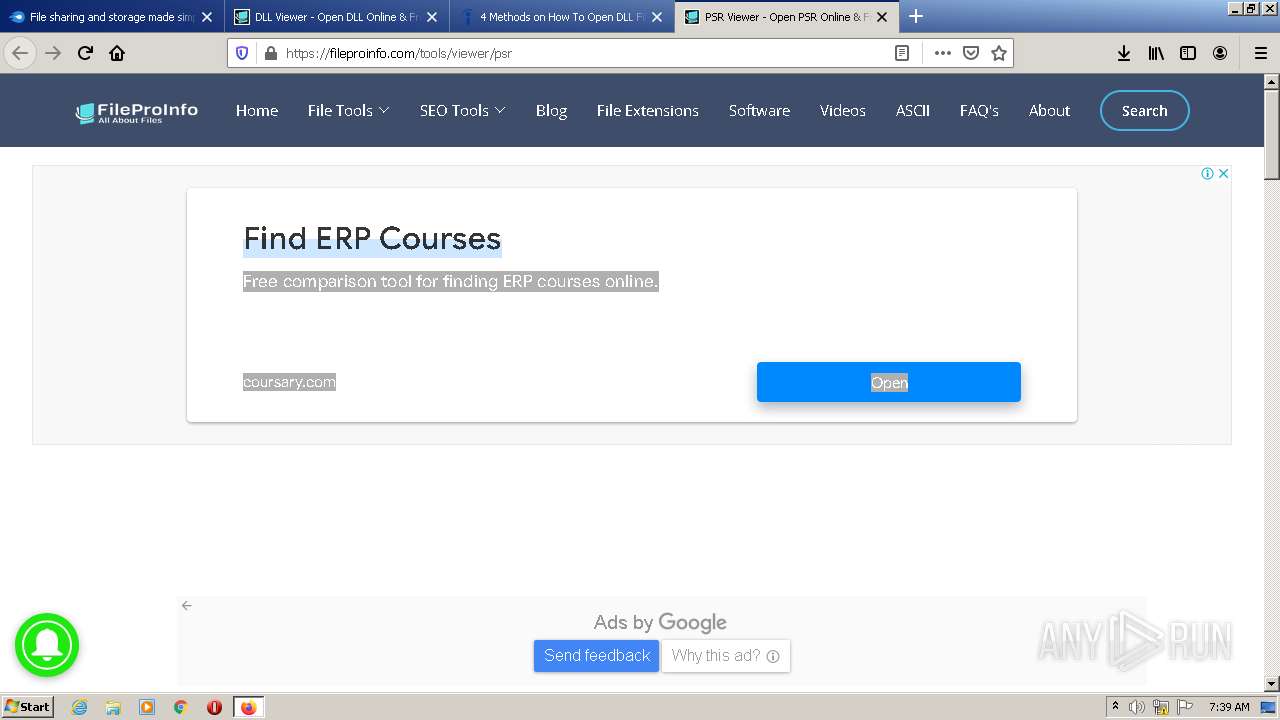Image resolution: width=1280 pixels, height=720 pixels.
Task: Click Why this ad? button
Action: point(726,656)
